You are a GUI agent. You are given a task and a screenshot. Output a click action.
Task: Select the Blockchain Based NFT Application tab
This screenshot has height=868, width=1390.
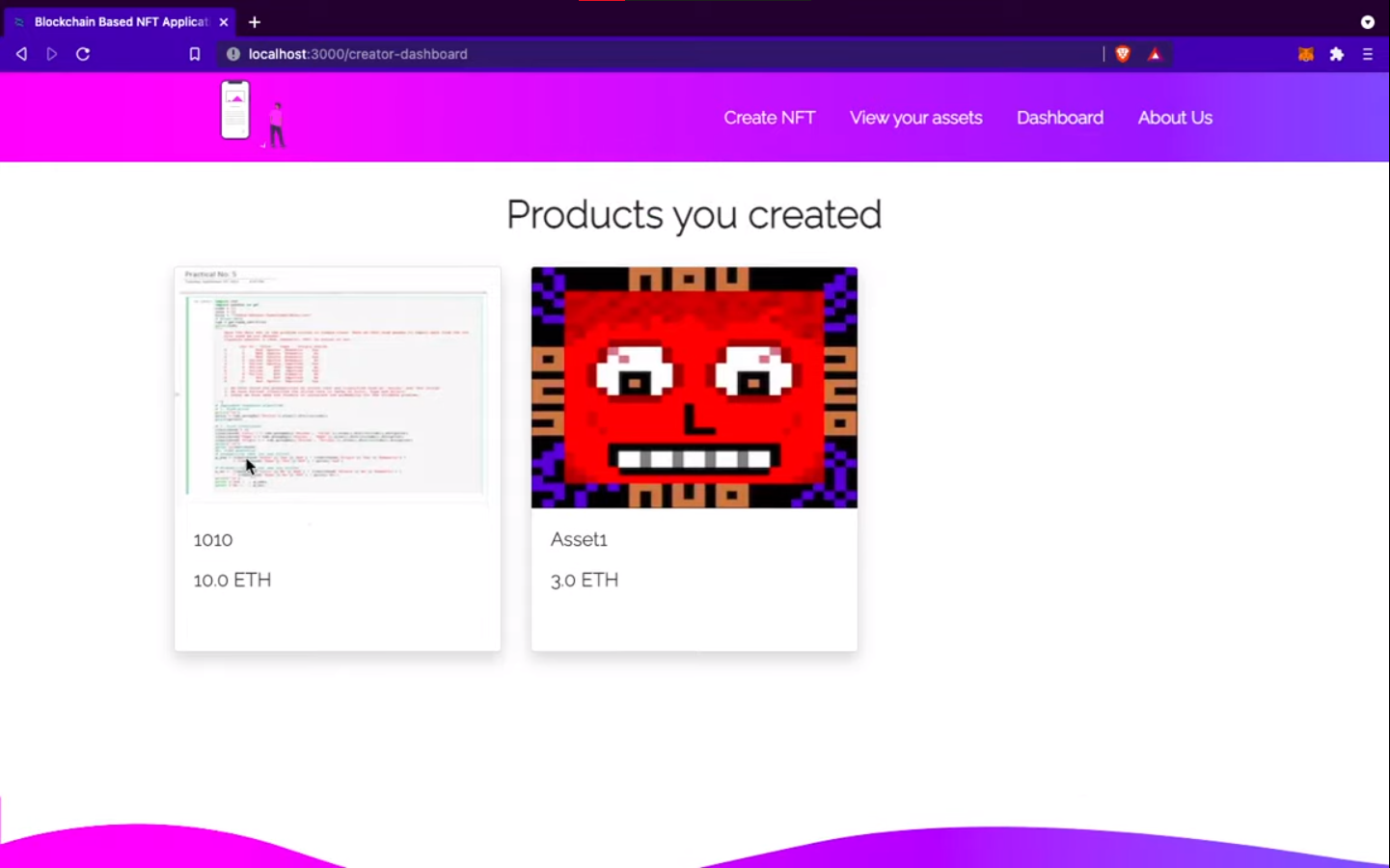click(x=121, y=21)
